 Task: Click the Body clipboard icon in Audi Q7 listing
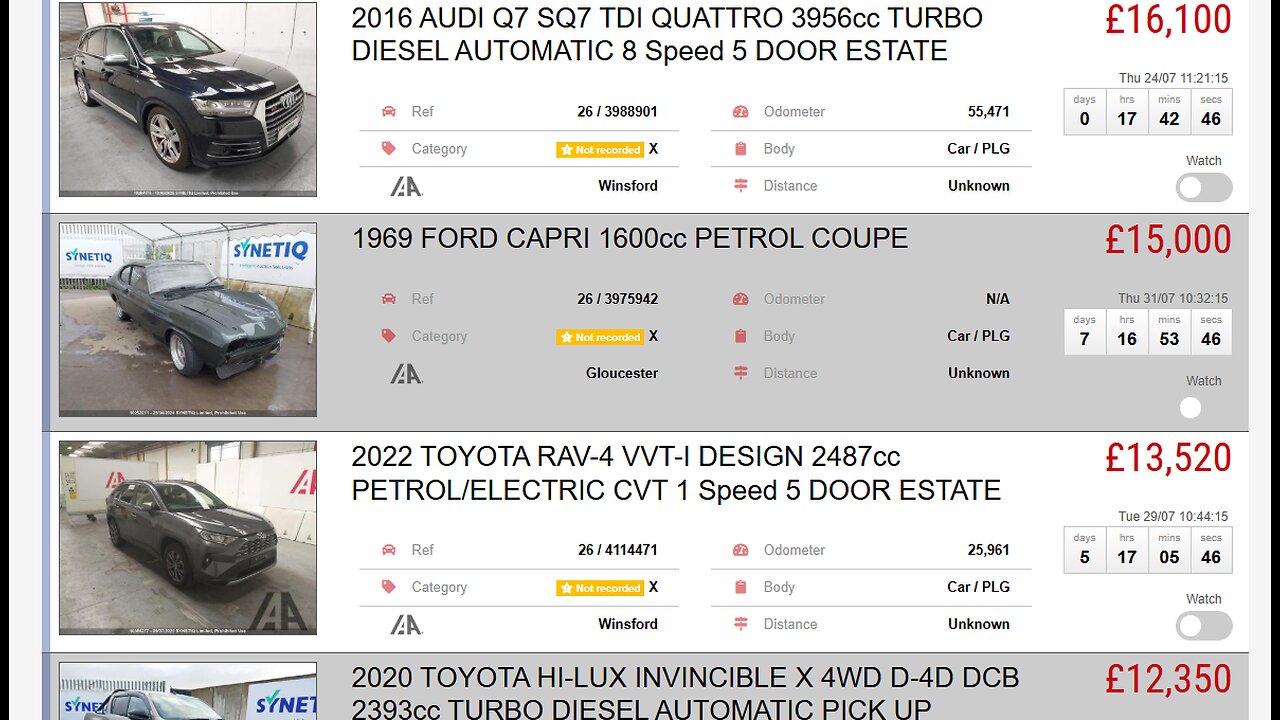741,149
